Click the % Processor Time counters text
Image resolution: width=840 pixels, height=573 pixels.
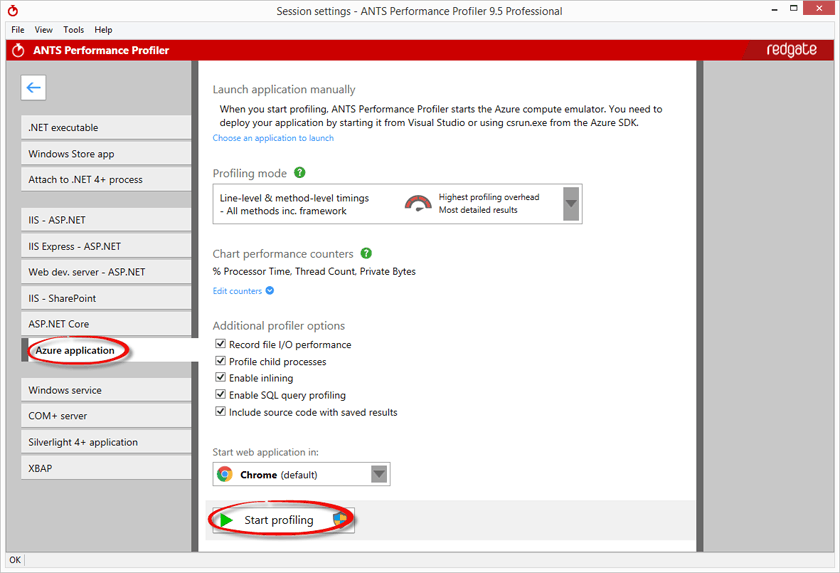[314, 272]
